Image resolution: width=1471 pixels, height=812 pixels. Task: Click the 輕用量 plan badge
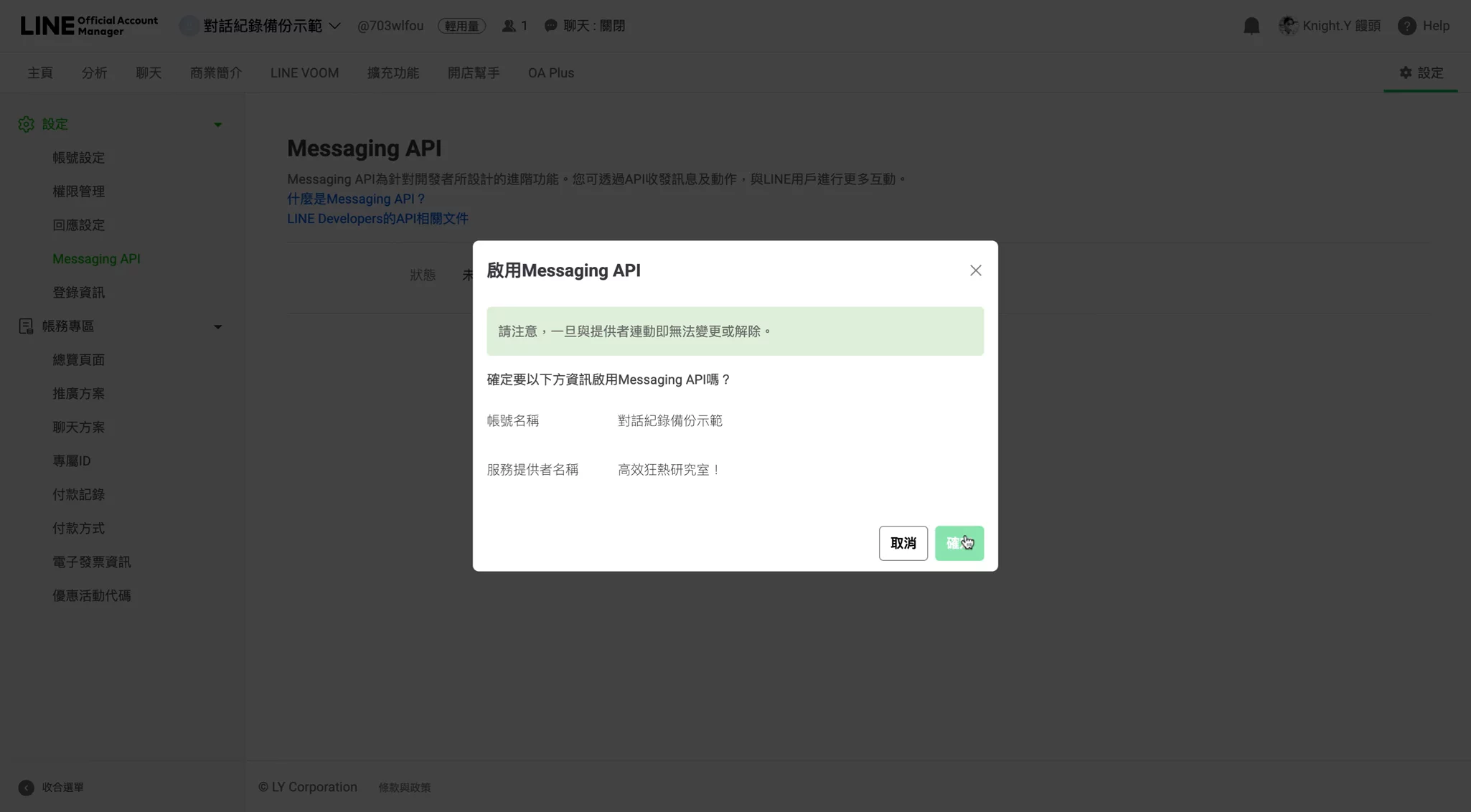461,26
